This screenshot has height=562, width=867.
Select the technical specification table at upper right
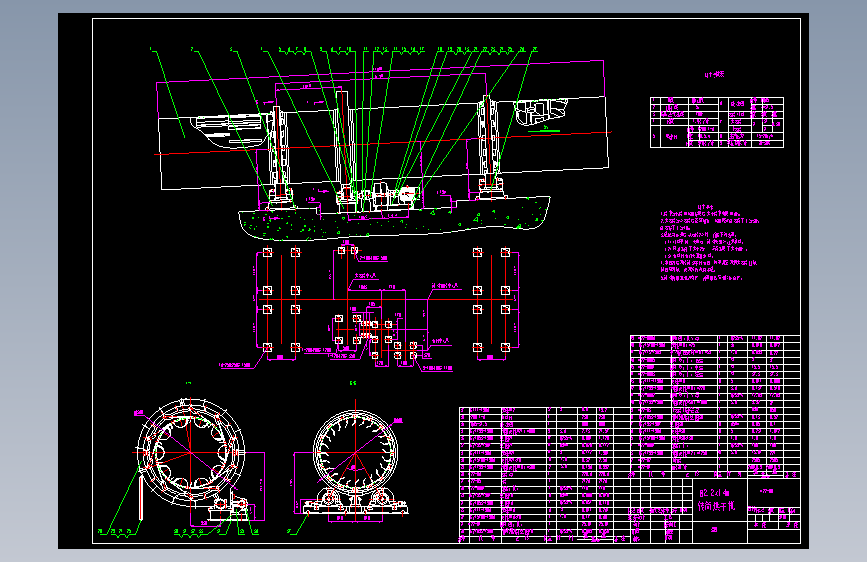(x=717, y=122)
